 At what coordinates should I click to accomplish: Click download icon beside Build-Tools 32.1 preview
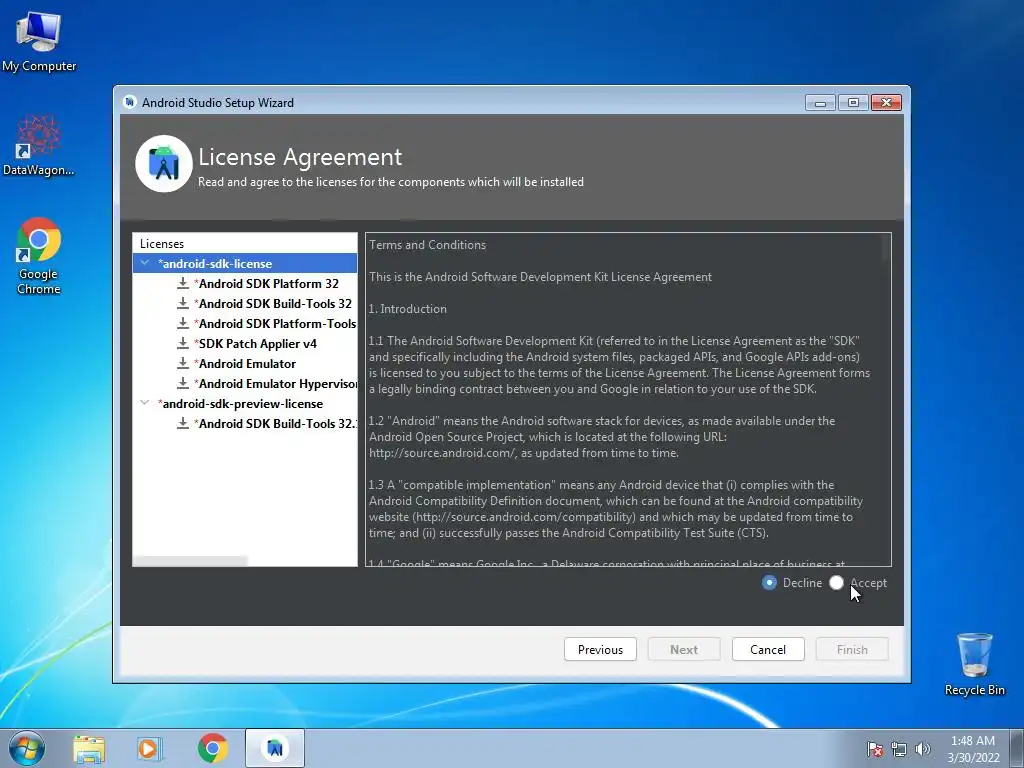pyautogui.click(x=183, y=423)
